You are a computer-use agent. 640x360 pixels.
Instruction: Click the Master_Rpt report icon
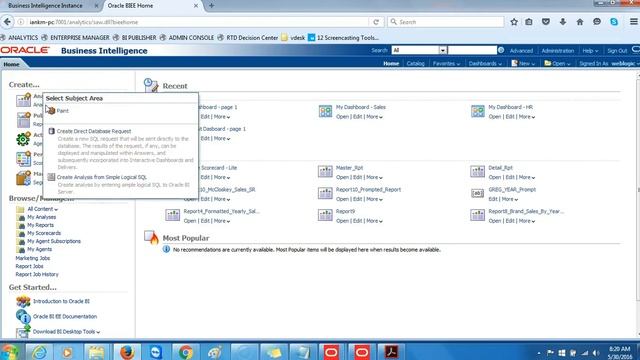pos(325,171)
